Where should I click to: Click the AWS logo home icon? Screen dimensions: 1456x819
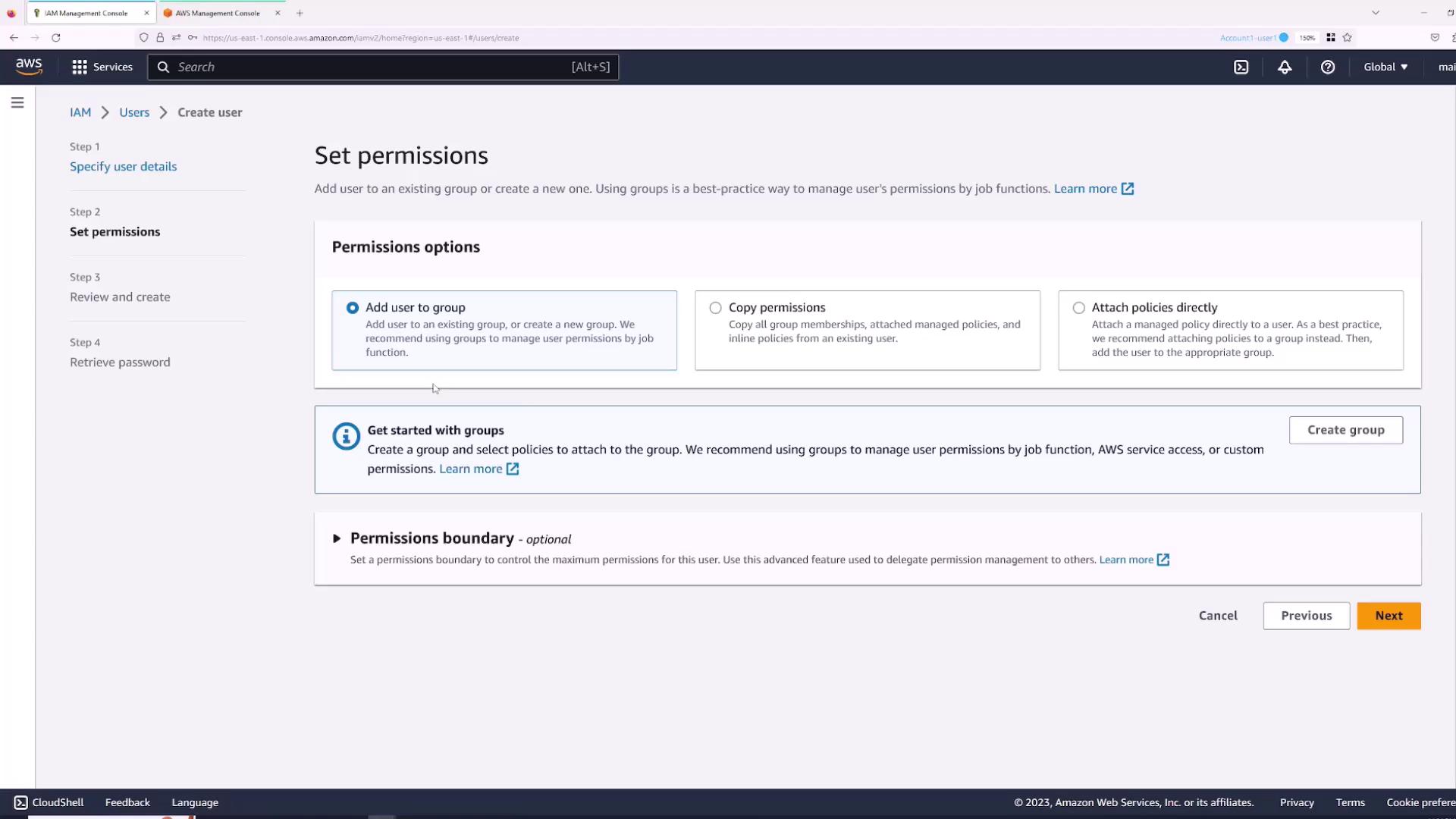29,67
